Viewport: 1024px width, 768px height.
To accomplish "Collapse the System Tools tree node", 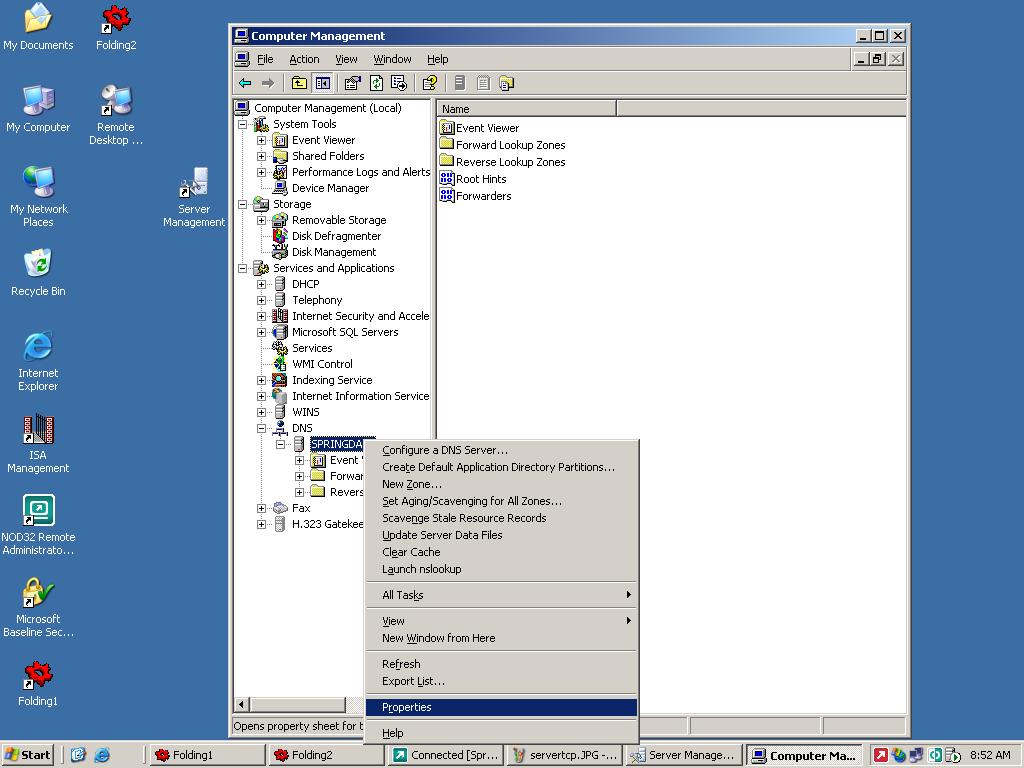I will [x=242, y=124].
